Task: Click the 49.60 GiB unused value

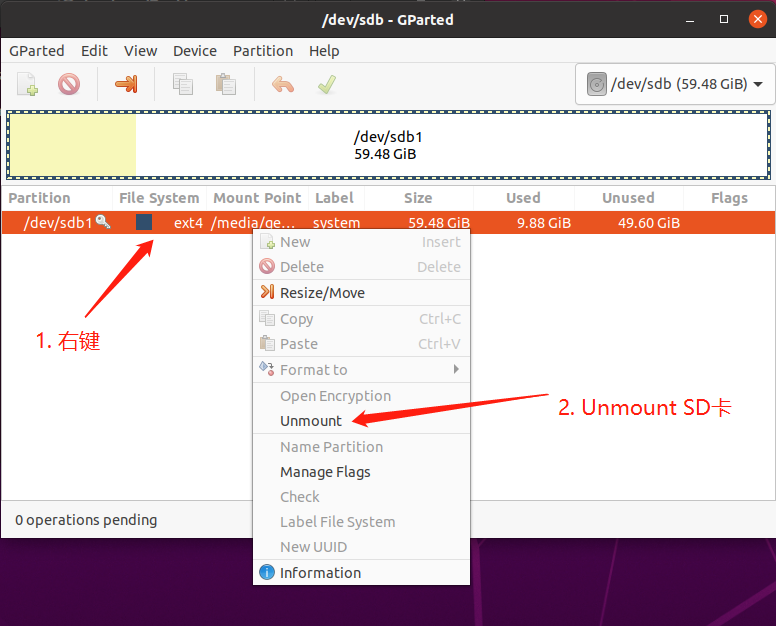Action: 649,223
